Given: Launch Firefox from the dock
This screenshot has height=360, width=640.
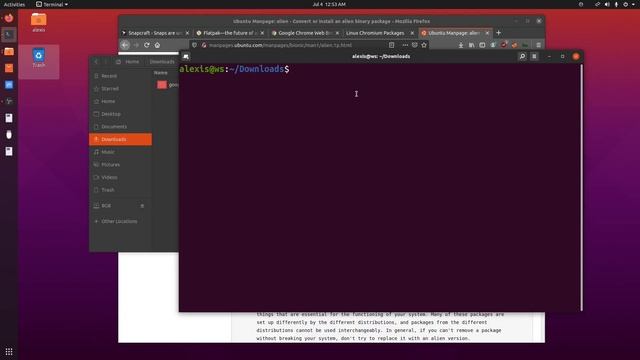Looking at the screenshot, I should (x=9, y=18).
